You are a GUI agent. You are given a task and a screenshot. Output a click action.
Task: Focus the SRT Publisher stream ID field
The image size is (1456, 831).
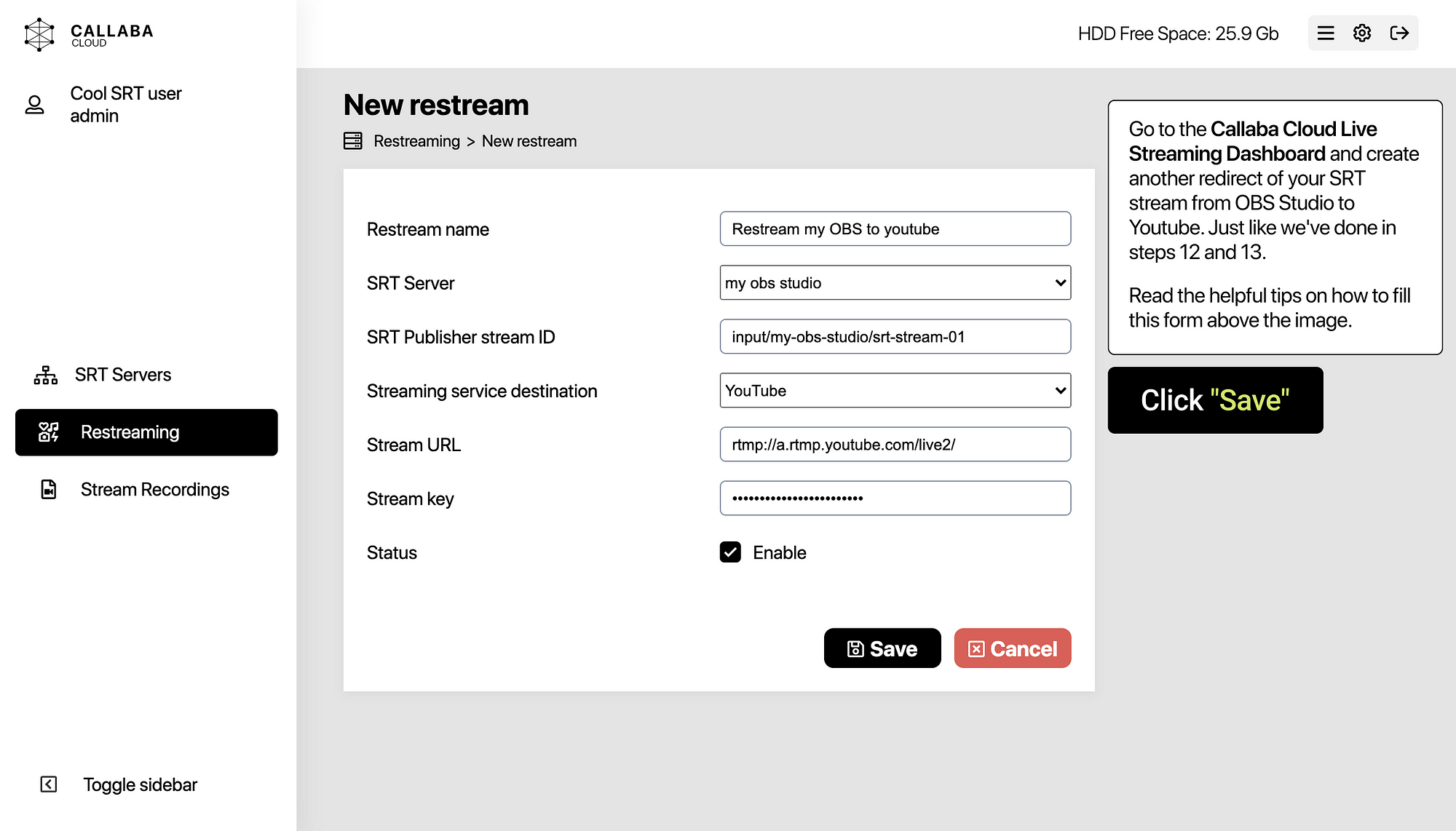[895, 337]
